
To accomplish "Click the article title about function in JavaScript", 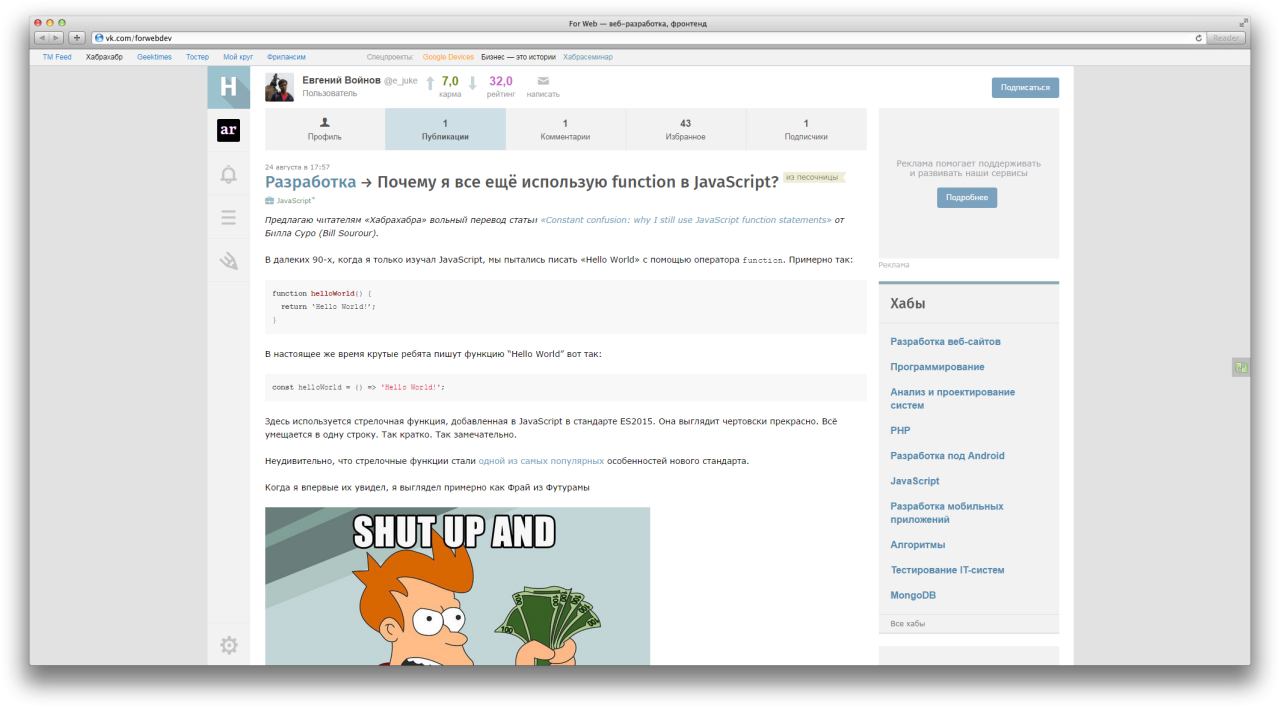I will coord(577,182).
